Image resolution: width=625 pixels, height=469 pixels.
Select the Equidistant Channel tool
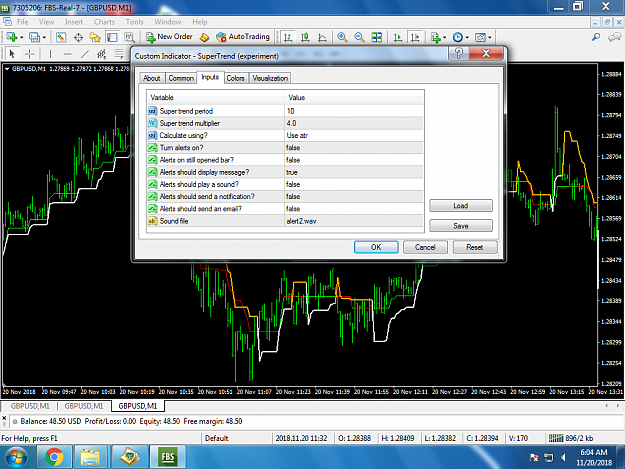point(102,53)
